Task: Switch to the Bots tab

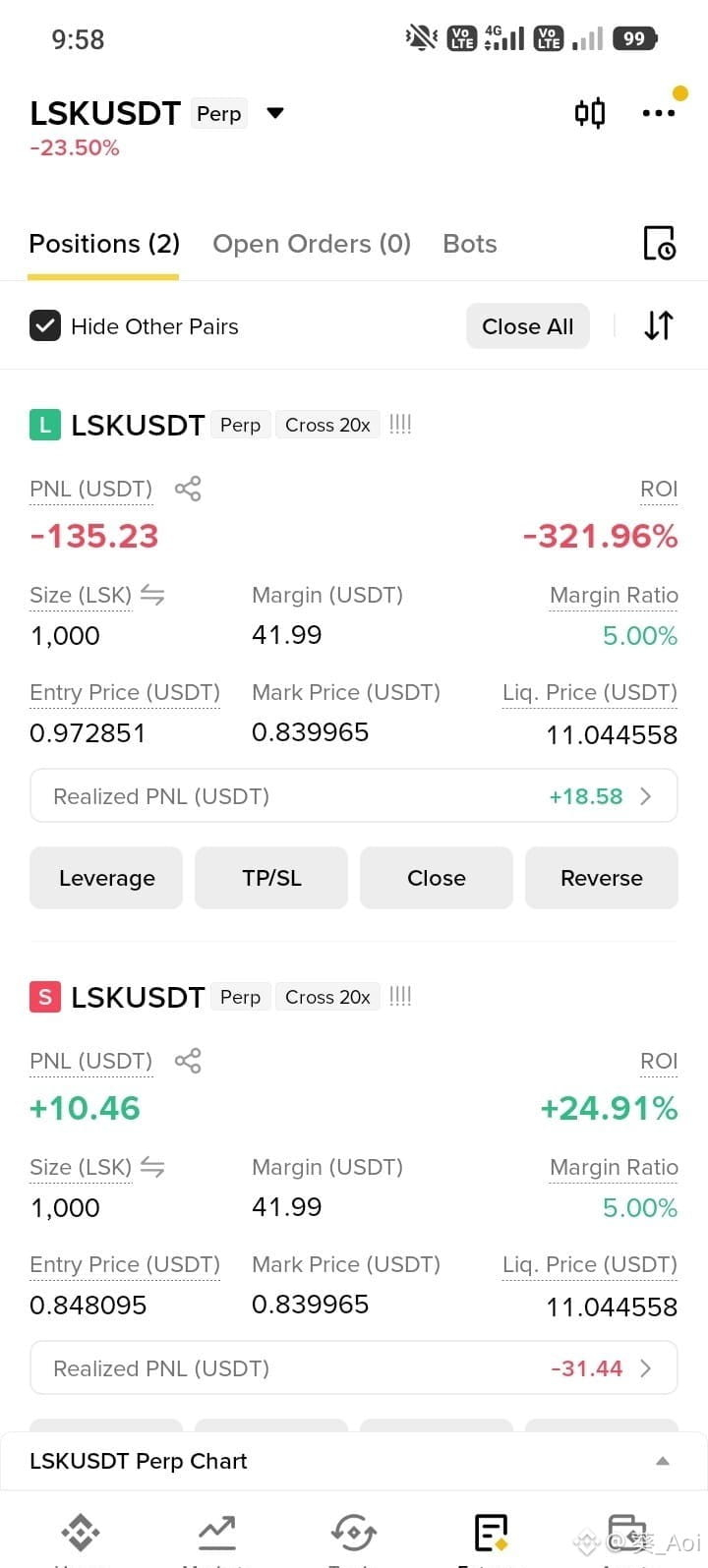Action: [470, 244]
